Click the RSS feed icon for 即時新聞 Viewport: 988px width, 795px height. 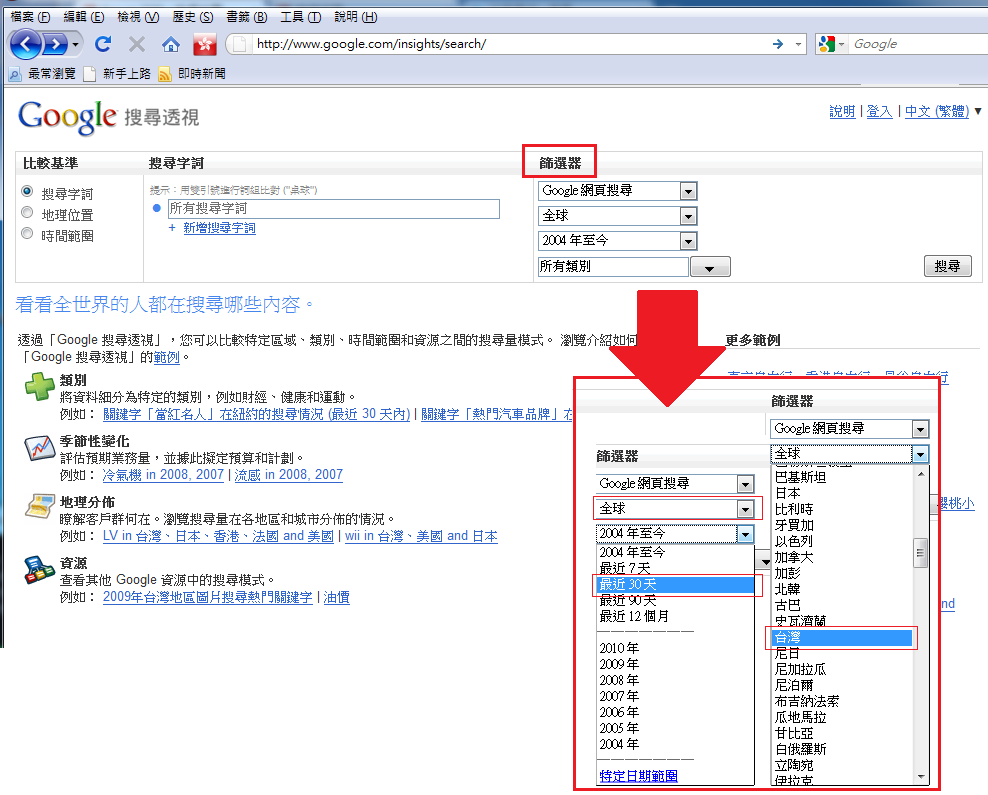(164, 74)
